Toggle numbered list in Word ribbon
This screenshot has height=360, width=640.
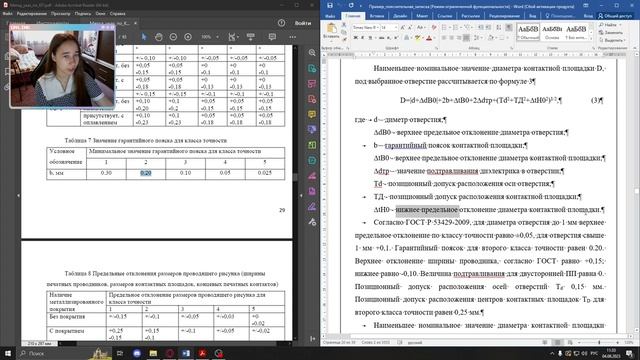pos(456,27)
